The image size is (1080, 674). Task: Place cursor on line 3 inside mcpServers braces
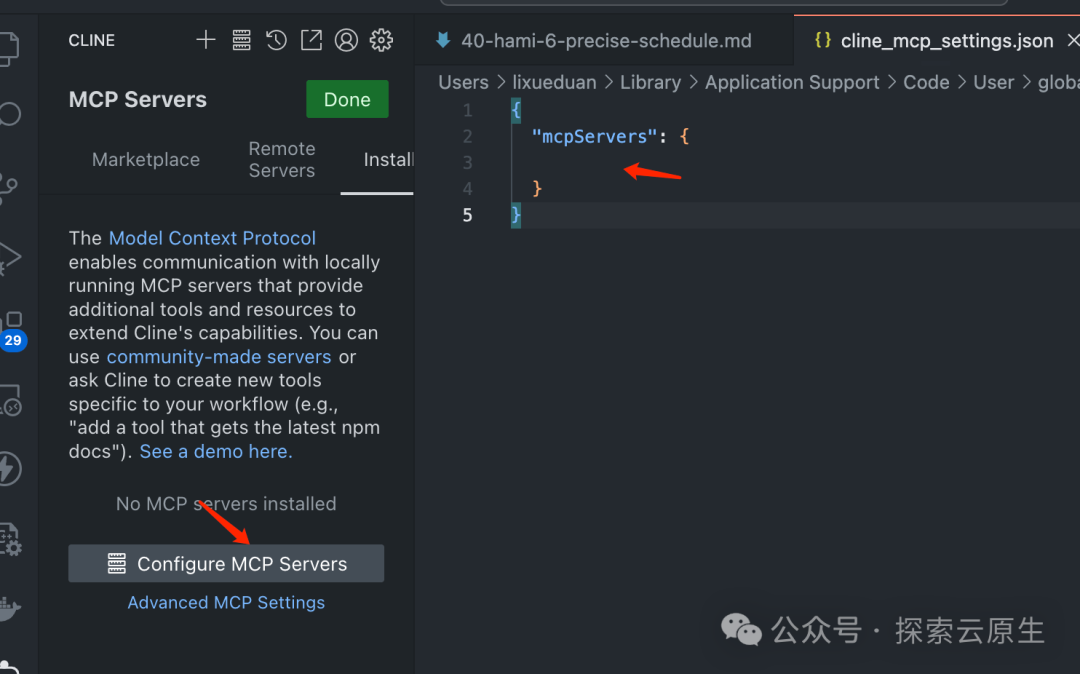tap(560, 162)
